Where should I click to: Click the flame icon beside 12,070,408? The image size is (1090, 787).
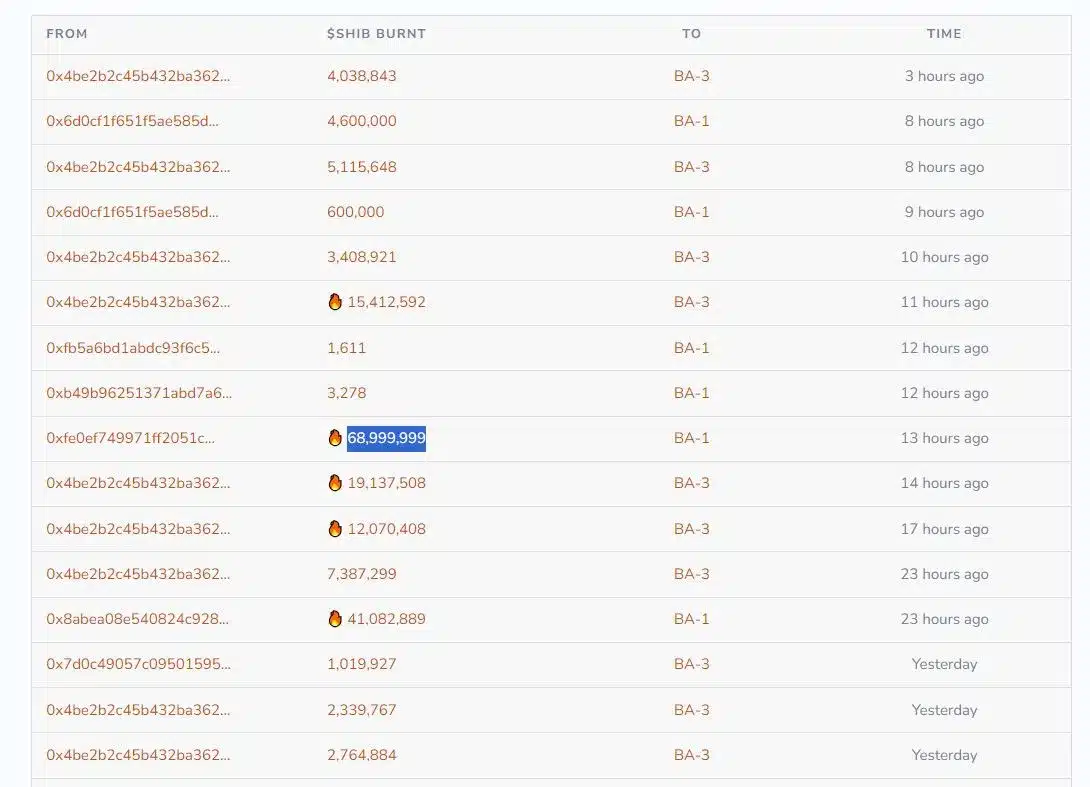click(x=335, y=528)
